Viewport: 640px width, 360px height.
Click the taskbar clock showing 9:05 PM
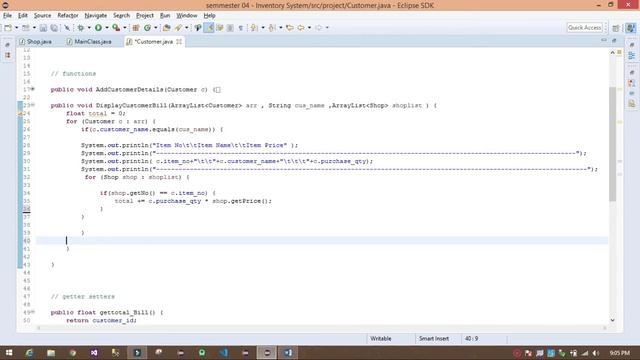620,353
